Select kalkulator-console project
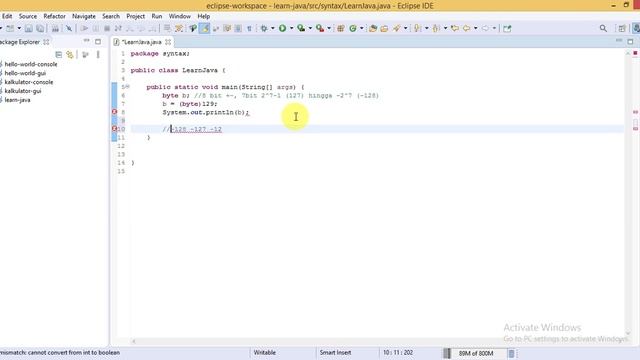 click(29, 82)
